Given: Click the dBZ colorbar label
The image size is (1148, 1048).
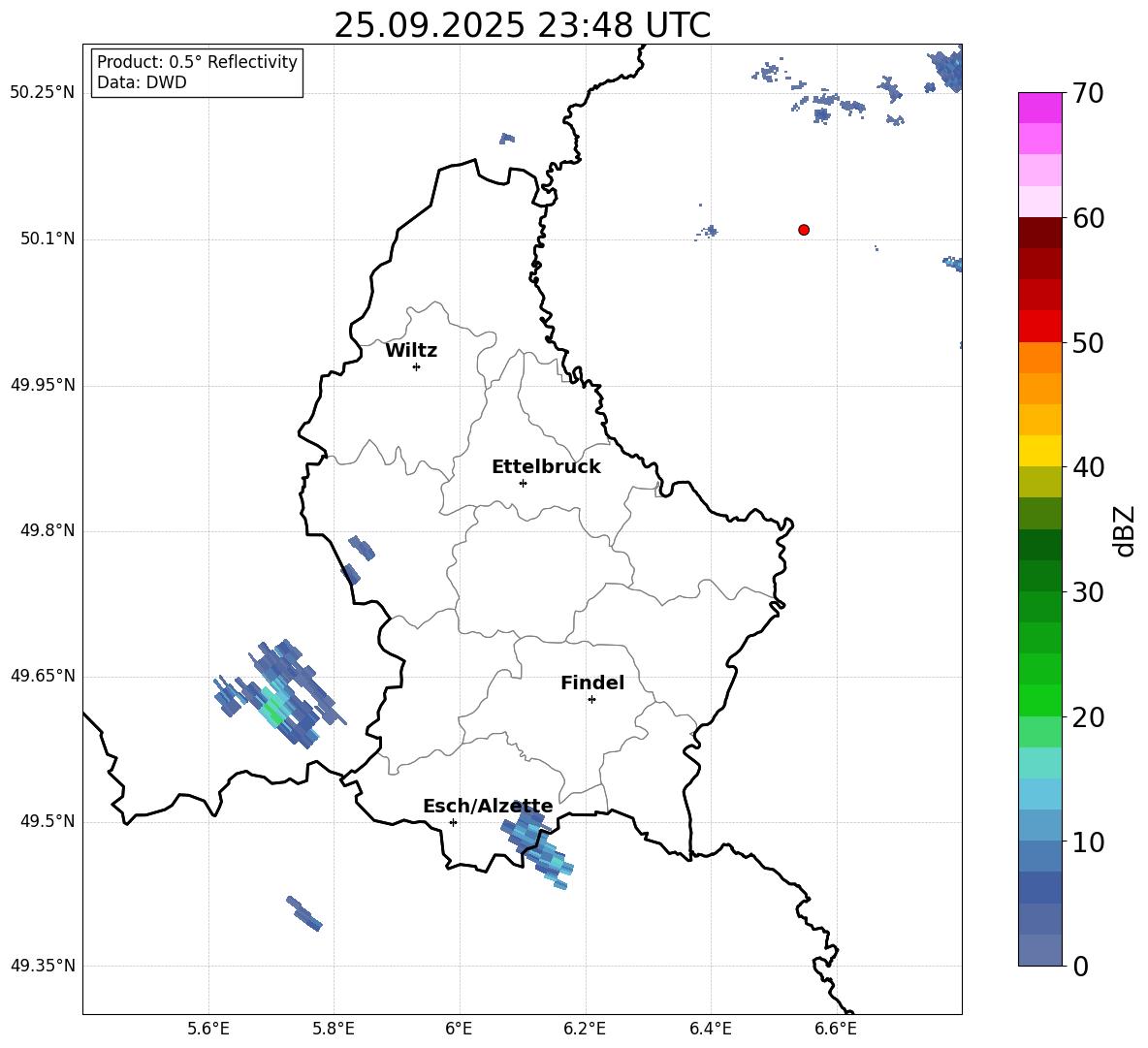Looking at the screenshot, I should 1125,531.
